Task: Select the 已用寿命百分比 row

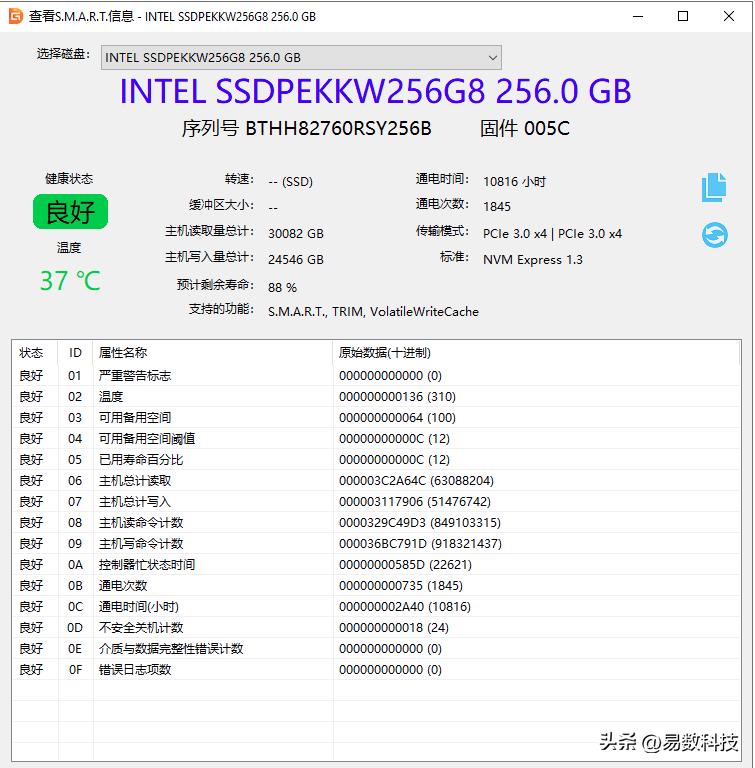Action: (141, 460)
